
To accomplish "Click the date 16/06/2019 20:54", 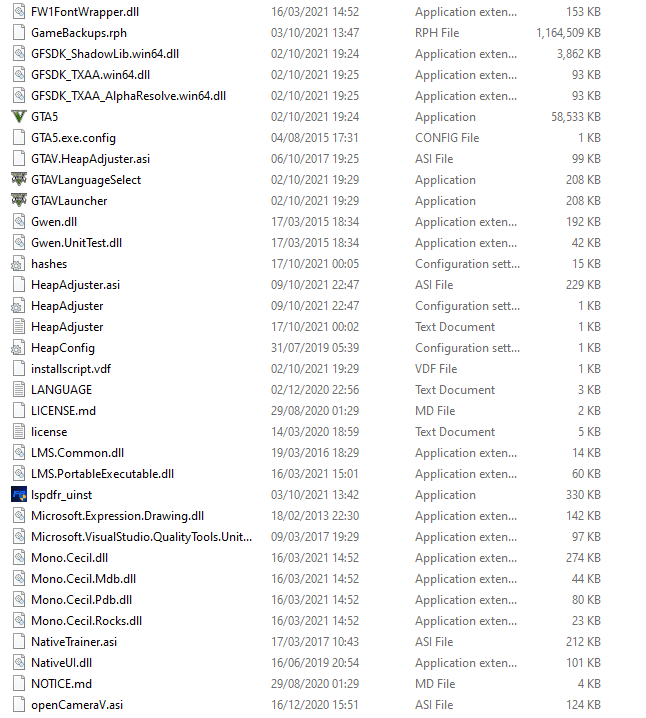I will point(315,663).
